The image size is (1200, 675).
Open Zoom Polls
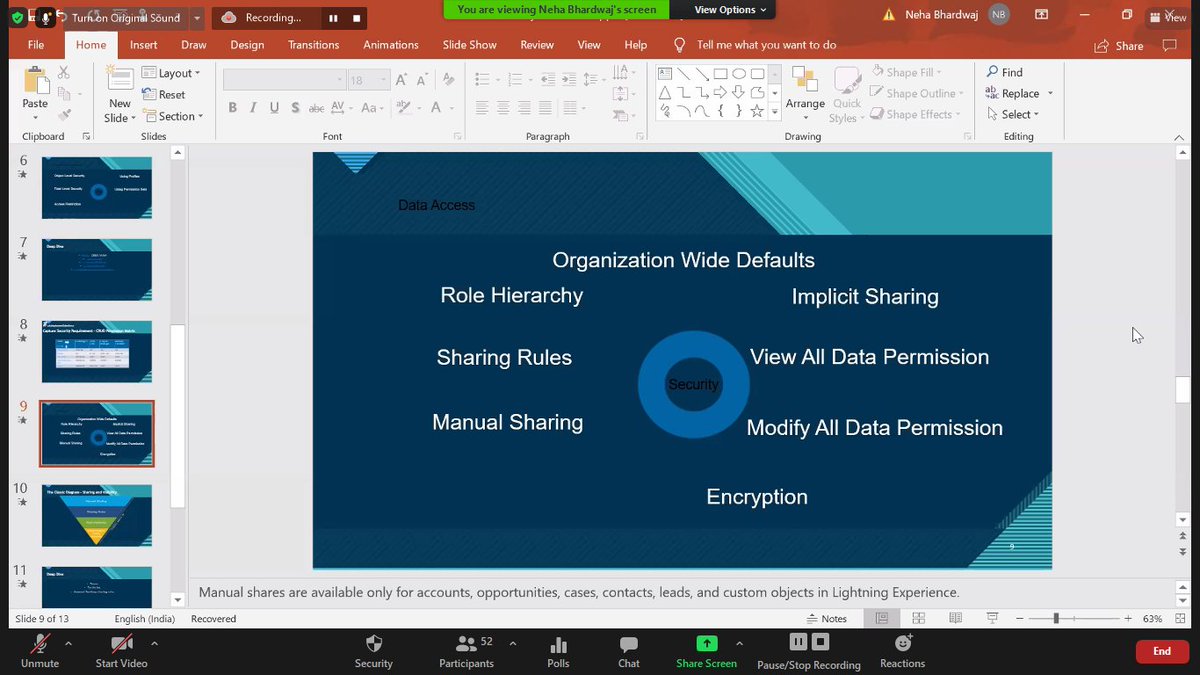coord(558,650)
